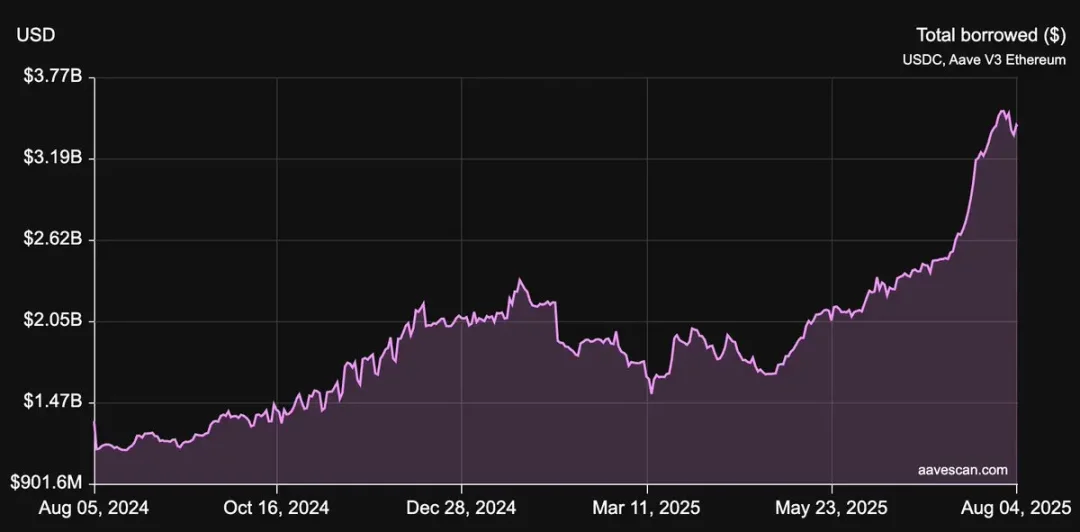This screenshot has height=532, width=1080.
Task: Click the "USDC, Aave V3 Ethereum" subtitle
Action: click(x=983, y=60)
